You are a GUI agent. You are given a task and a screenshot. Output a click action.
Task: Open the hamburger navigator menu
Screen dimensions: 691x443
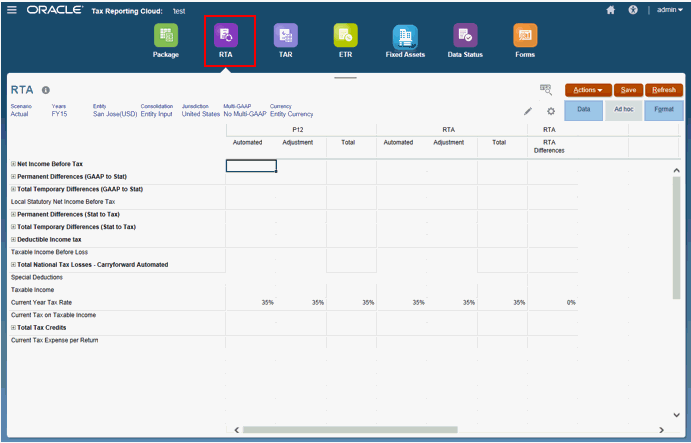(x=12, y=10)
